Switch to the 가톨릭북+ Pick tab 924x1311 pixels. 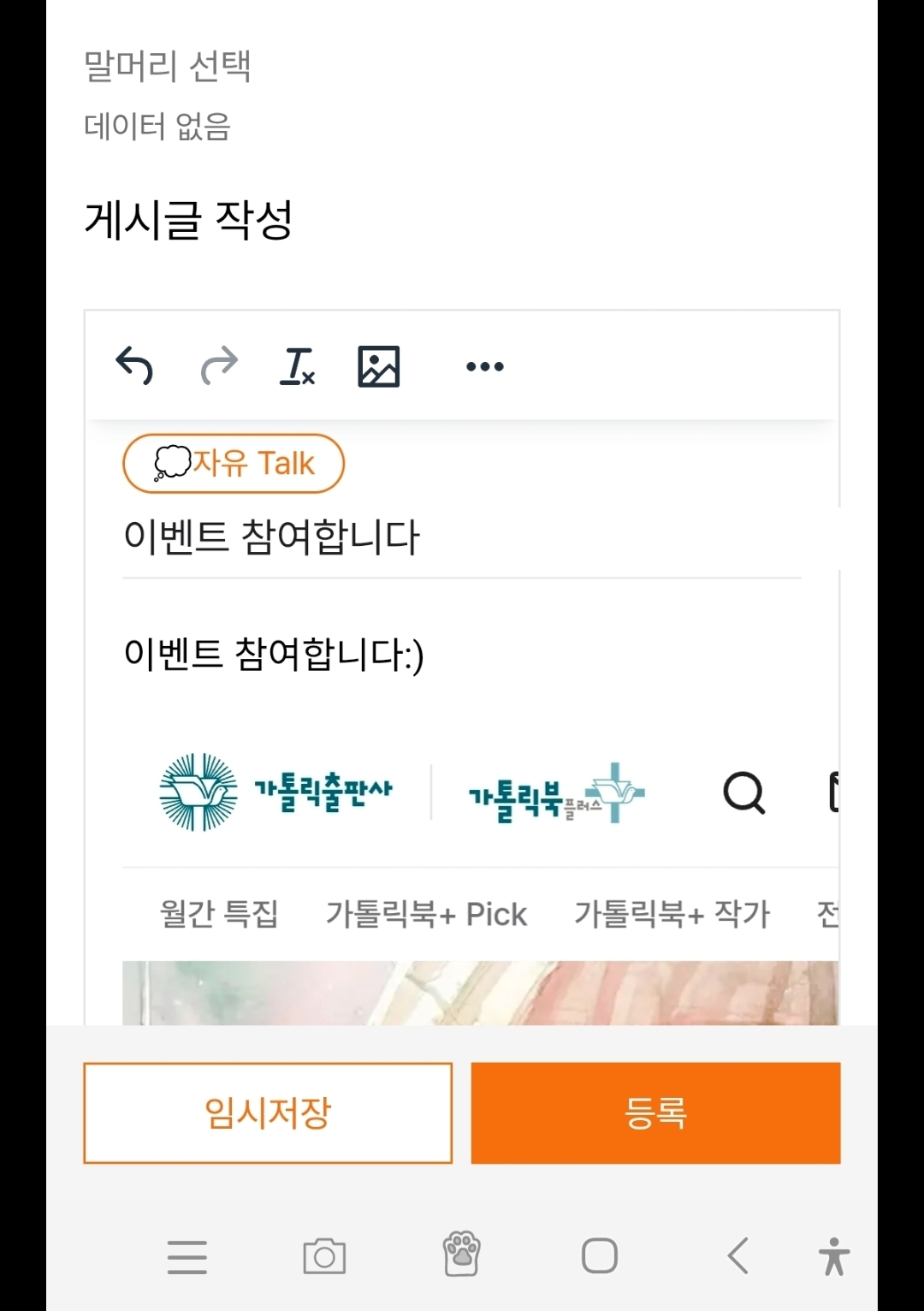[426, 914]
